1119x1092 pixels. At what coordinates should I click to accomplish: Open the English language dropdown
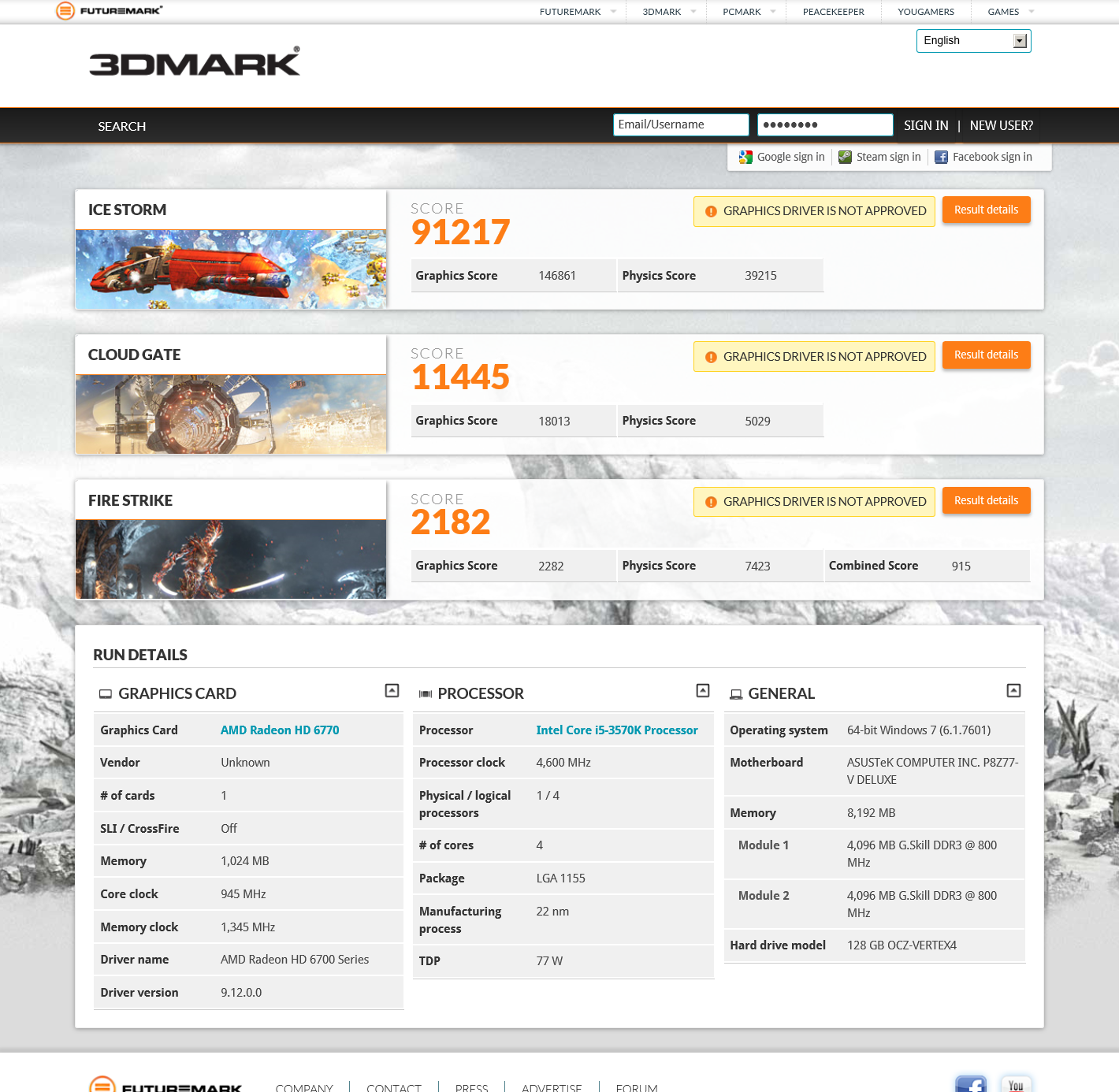coord(974,41)
